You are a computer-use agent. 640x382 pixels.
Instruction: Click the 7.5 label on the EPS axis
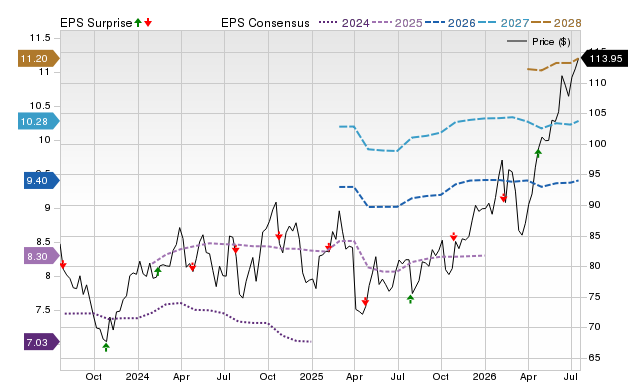click(43, 310)
